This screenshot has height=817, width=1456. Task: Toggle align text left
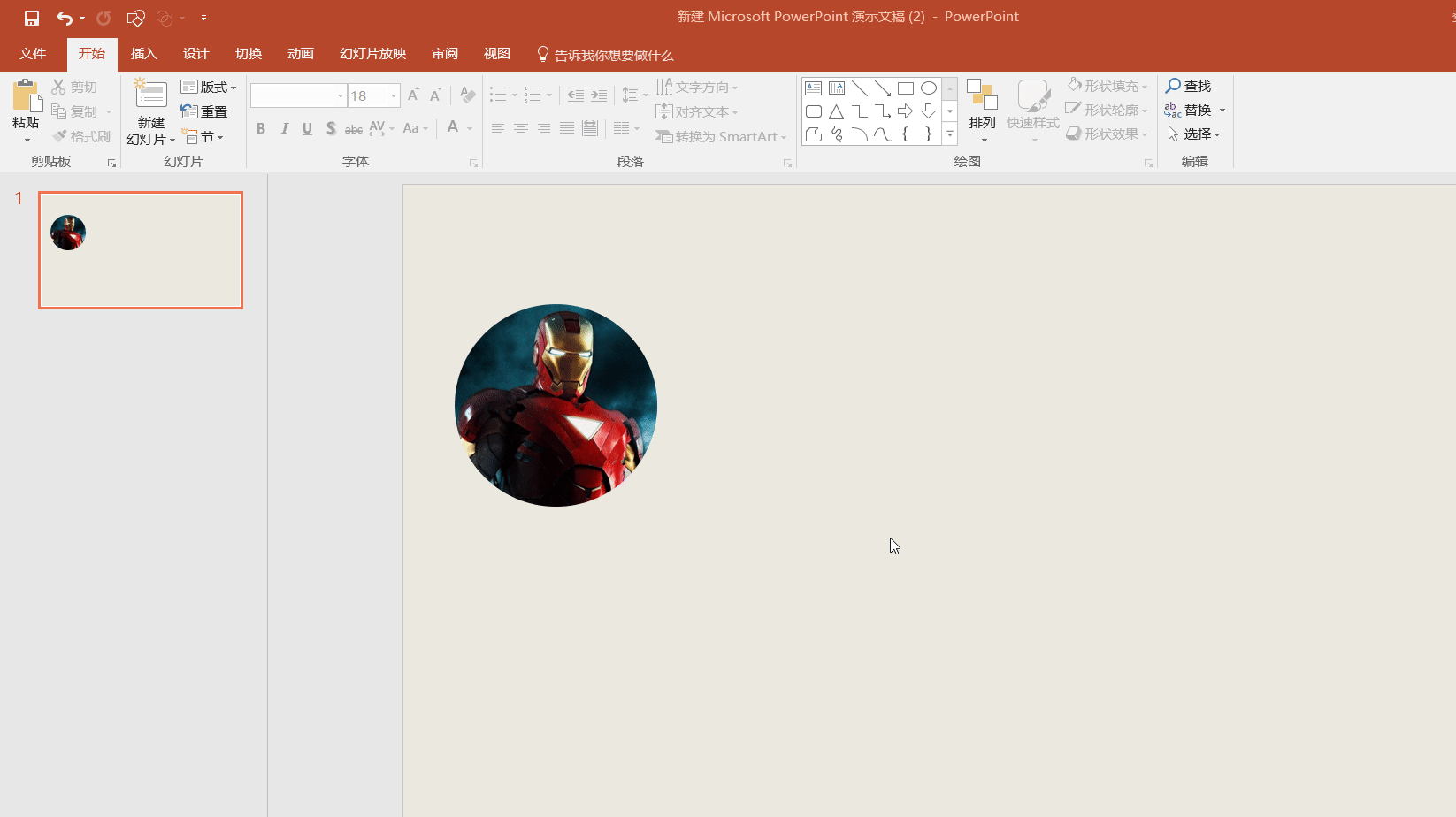(498, 129)
